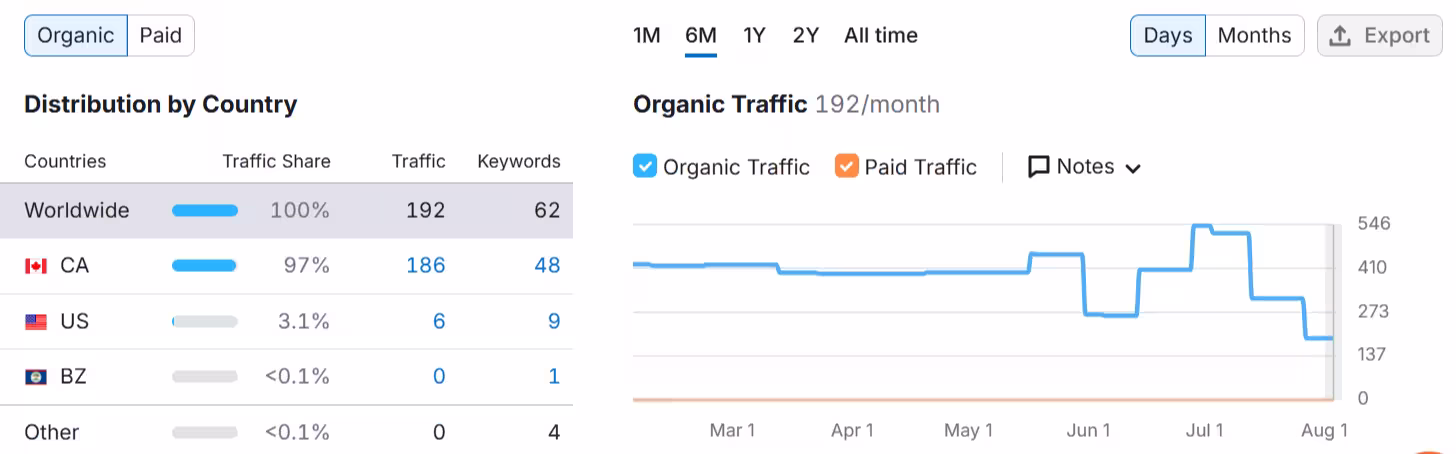Screen dimensions: 1456x454
Task: Select the 1Y time range
Action: click(754, 36)
